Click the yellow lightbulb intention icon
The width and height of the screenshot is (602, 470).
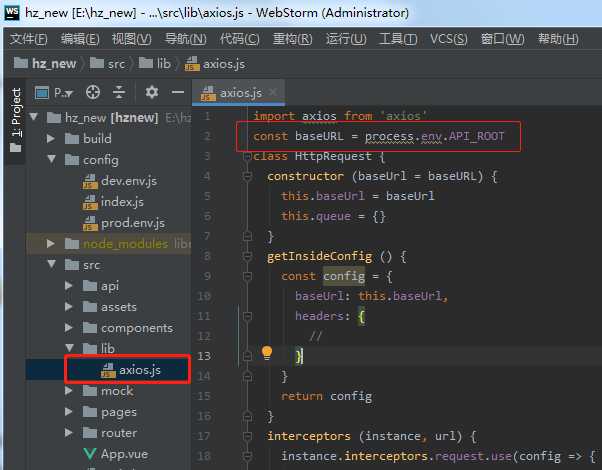click(x=267, y=352)
